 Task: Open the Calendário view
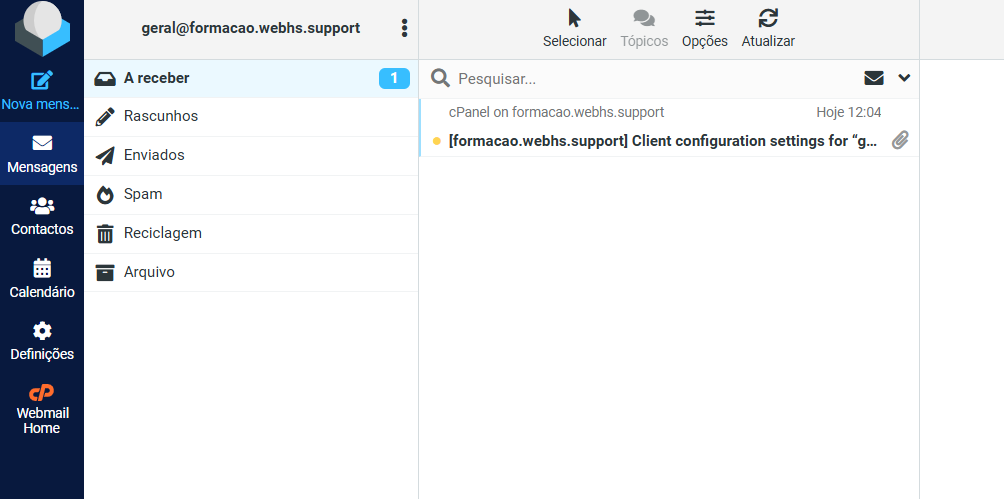(x=42, y=279)
